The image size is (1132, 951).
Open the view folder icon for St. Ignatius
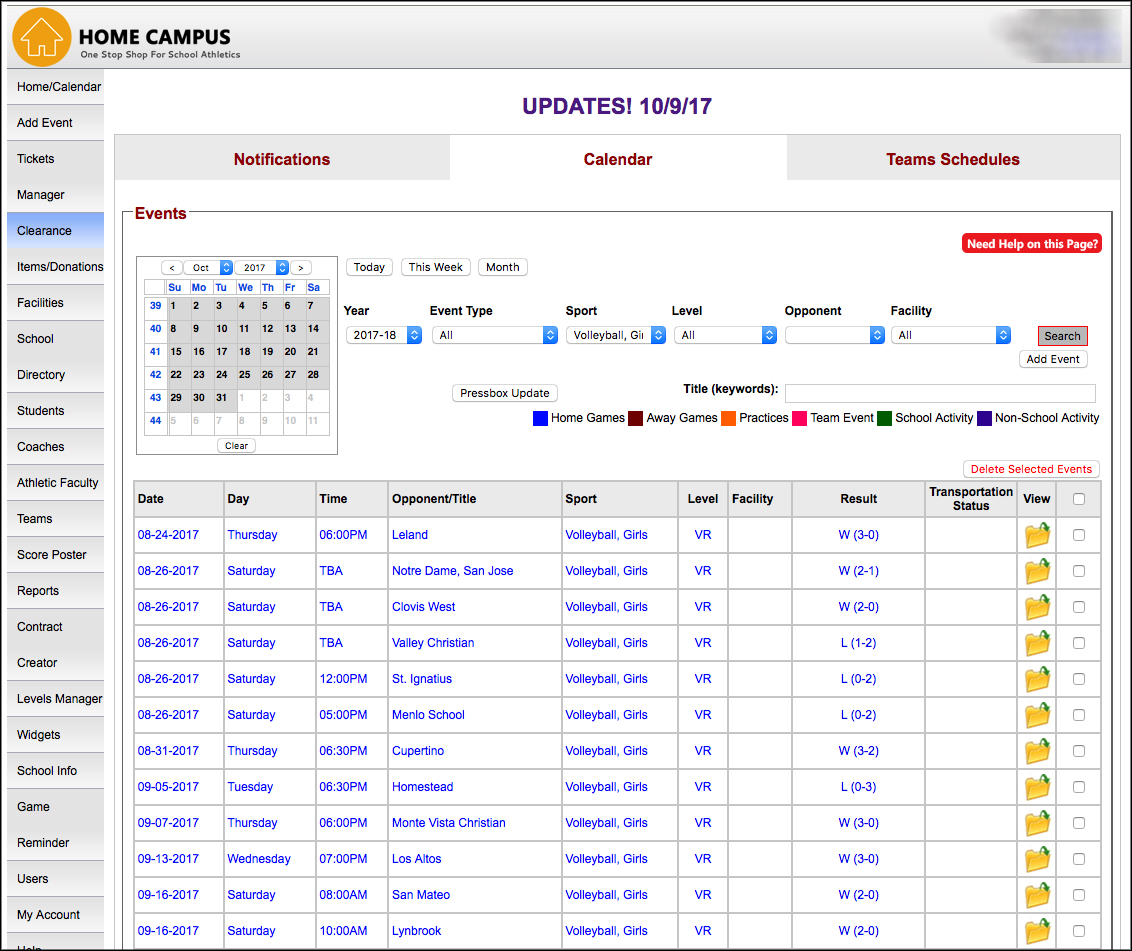[1037, 679]
